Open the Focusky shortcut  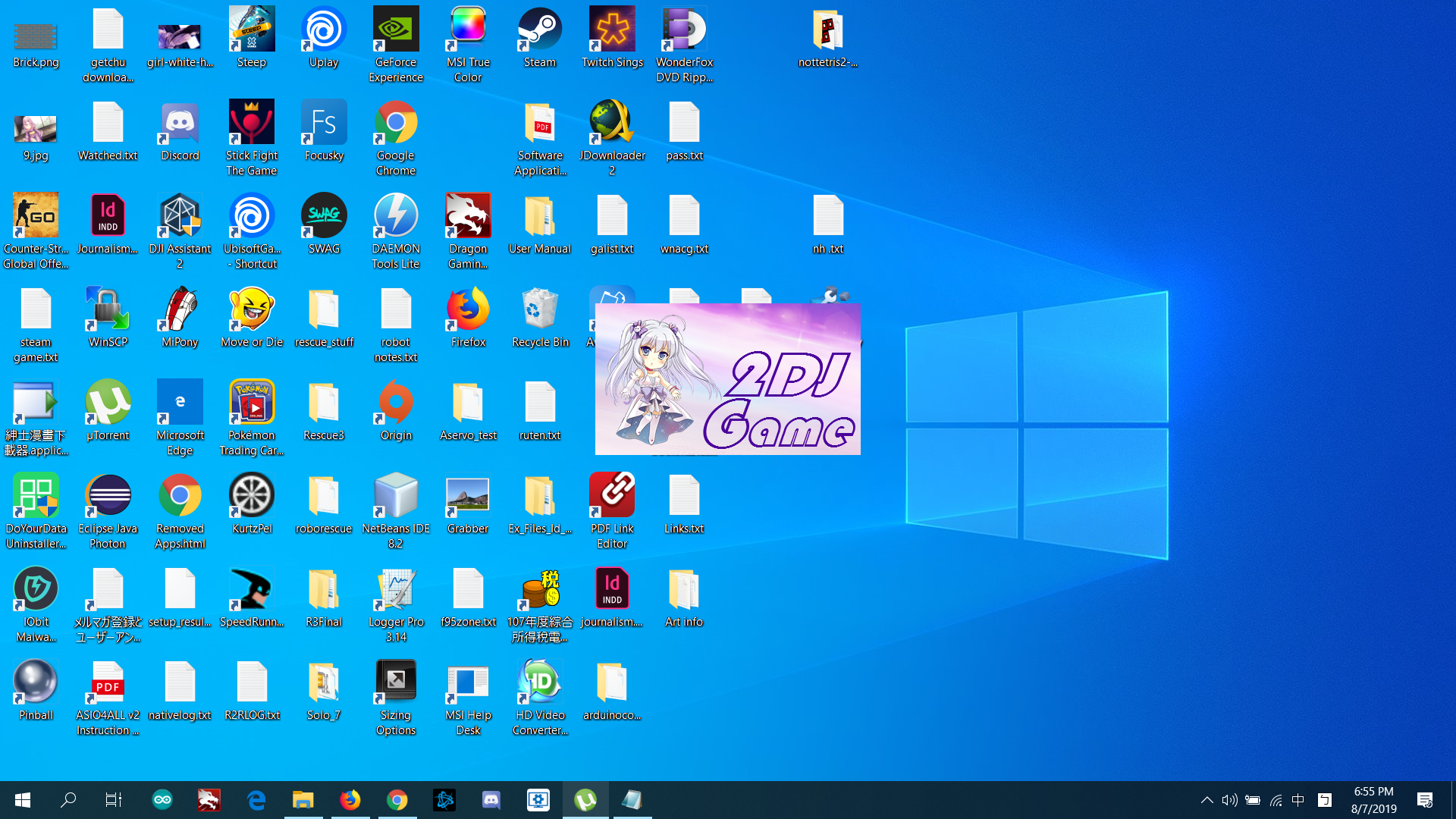[324, 131]
